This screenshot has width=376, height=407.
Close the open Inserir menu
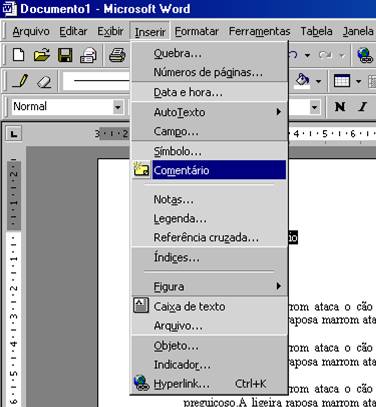click(x=150, y=32)
